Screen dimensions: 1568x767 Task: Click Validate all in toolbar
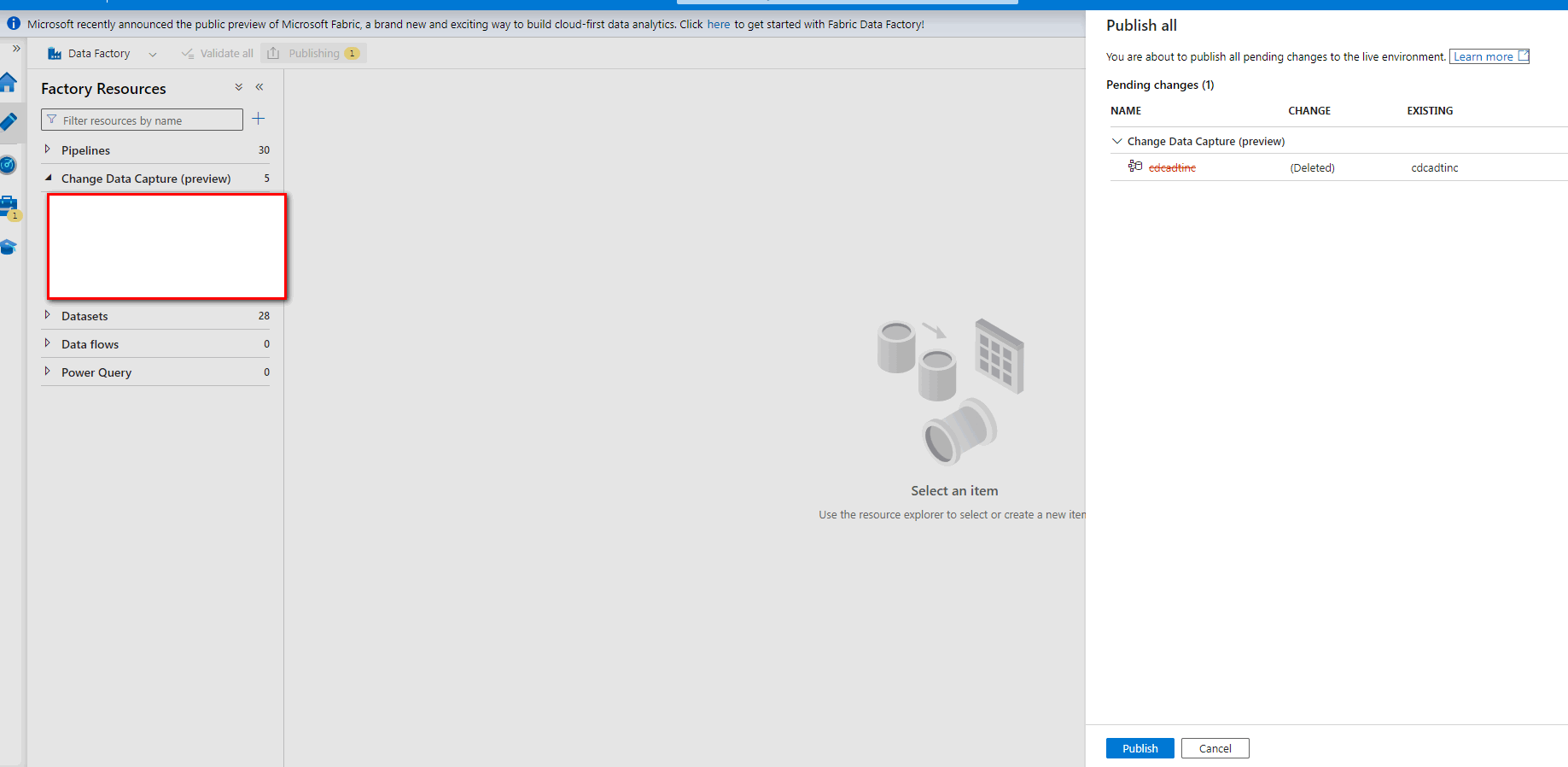point(218,54)
